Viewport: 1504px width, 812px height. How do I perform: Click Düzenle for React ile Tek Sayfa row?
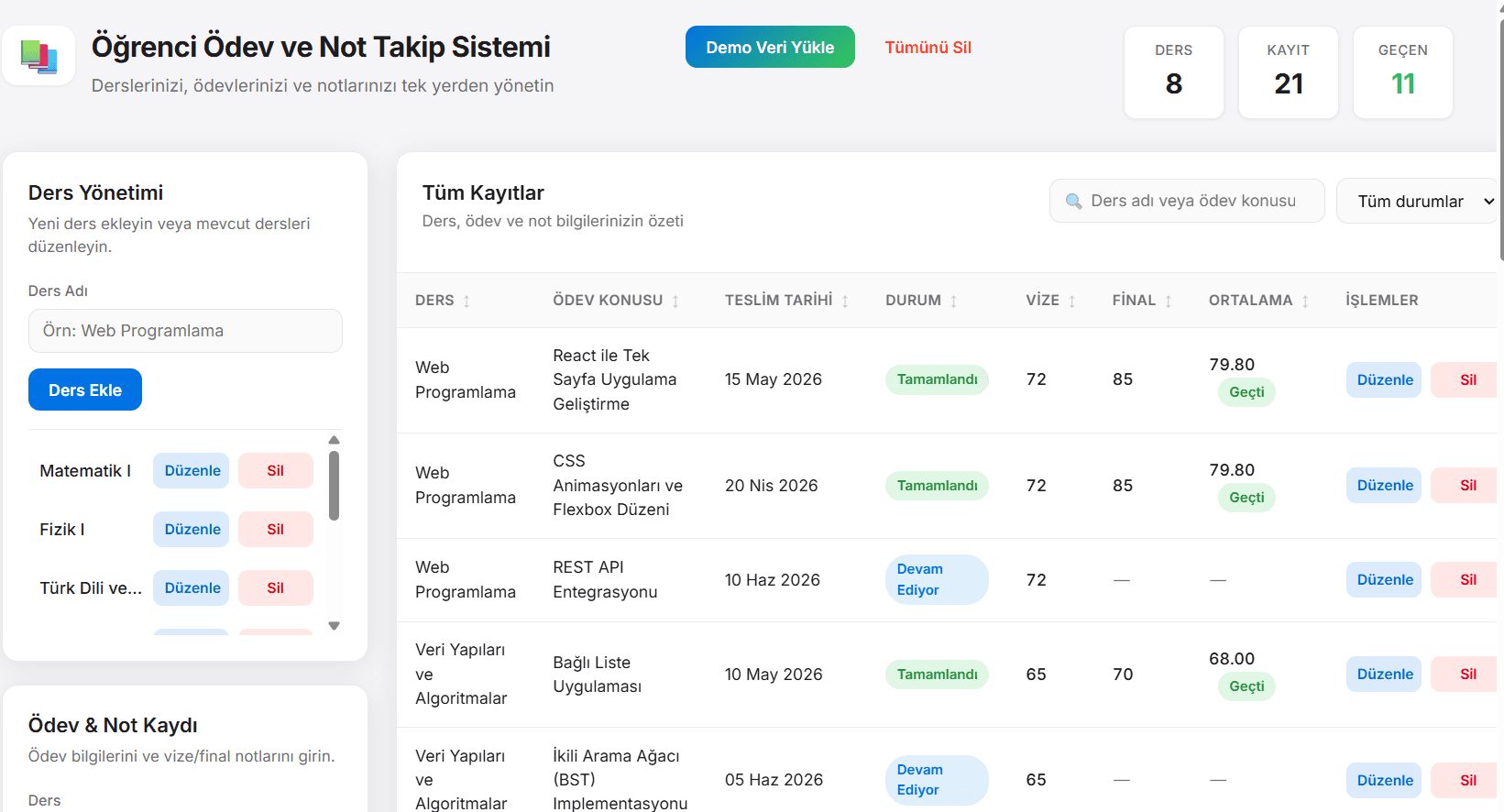1384,379
